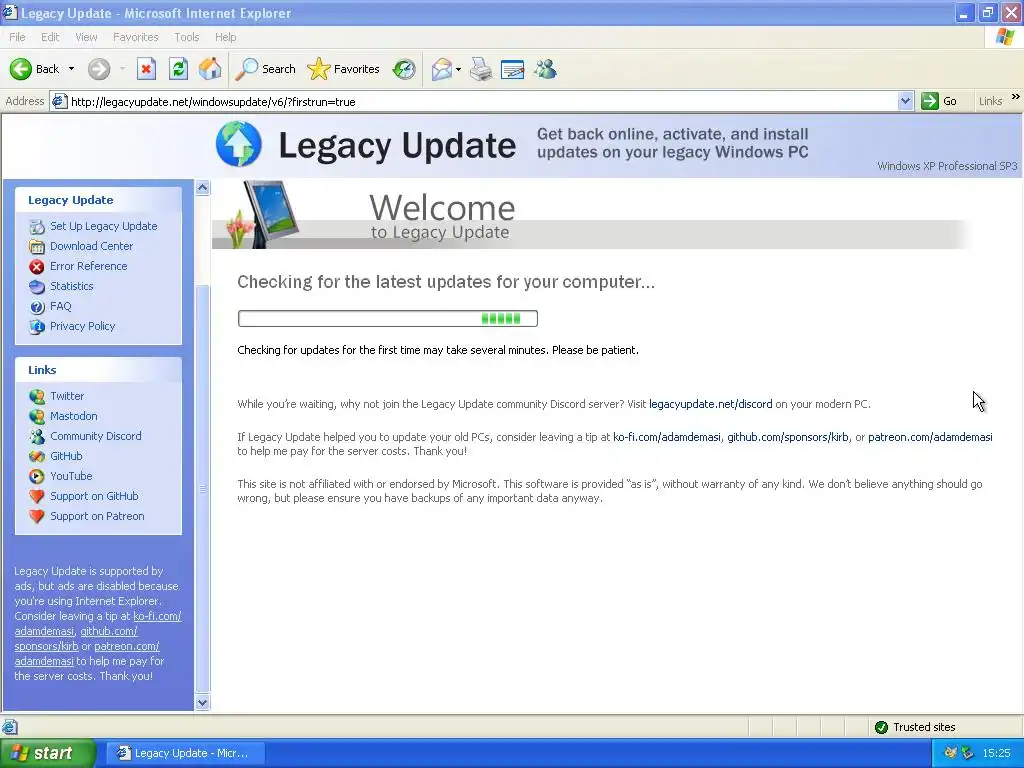The width and height of the screenshot is (1024, 768).
Task: Expand the Links toolbar chevron
Action: (x=1015, y=97)
